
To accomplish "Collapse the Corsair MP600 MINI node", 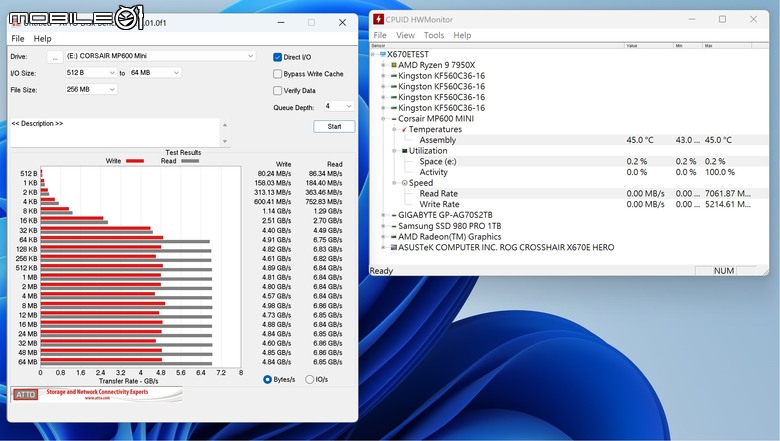I will pyautogui.click(x=384, y=119).
